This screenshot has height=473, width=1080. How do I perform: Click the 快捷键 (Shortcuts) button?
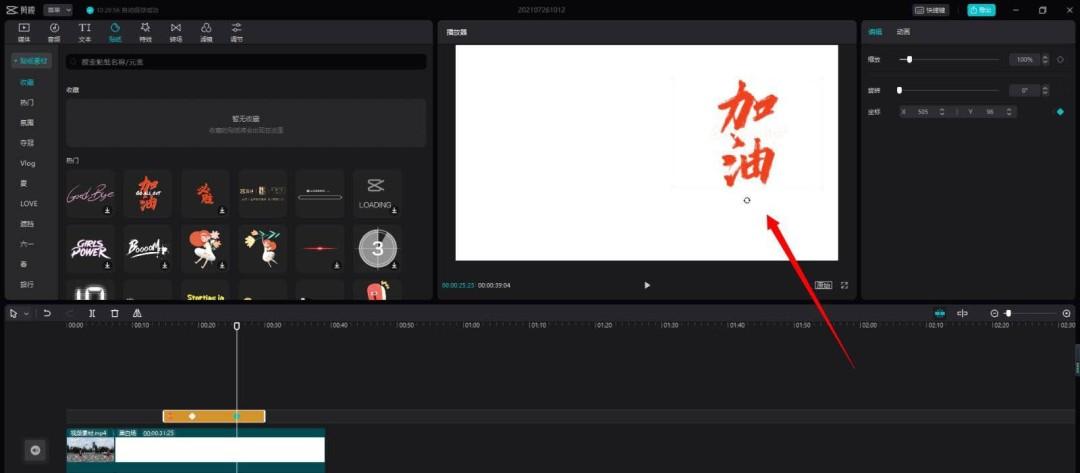(931, 10)
